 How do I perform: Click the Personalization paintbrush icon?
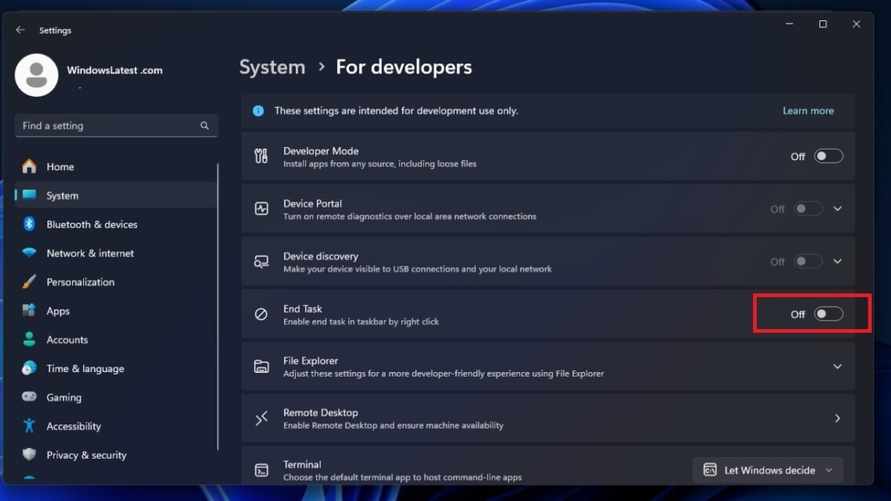[x=29, y=282]
